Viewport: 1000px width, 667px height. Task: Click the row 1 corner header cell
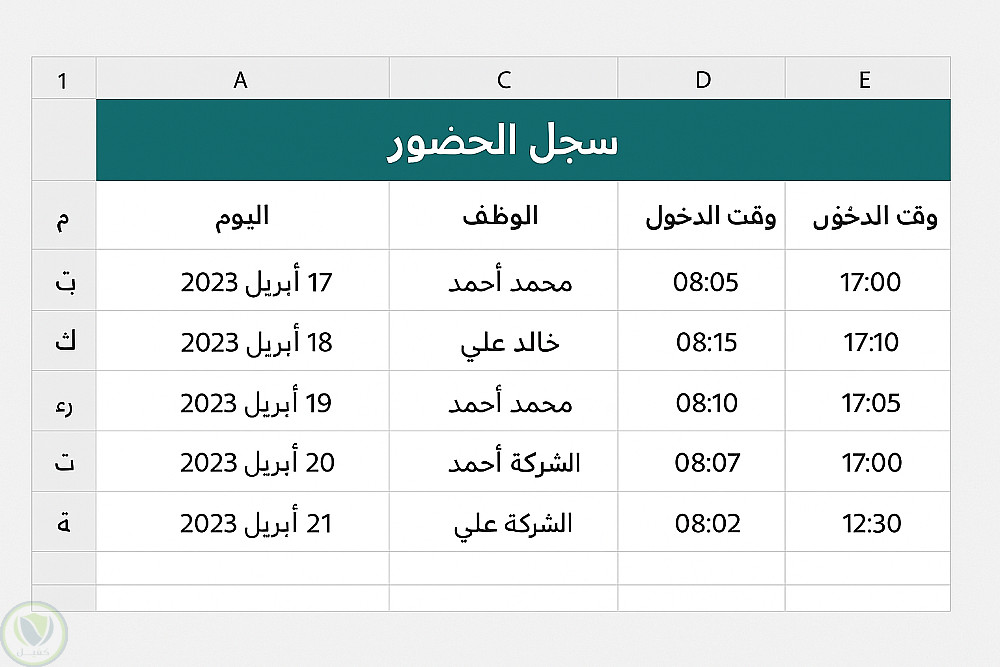click(x=63, y=81)
